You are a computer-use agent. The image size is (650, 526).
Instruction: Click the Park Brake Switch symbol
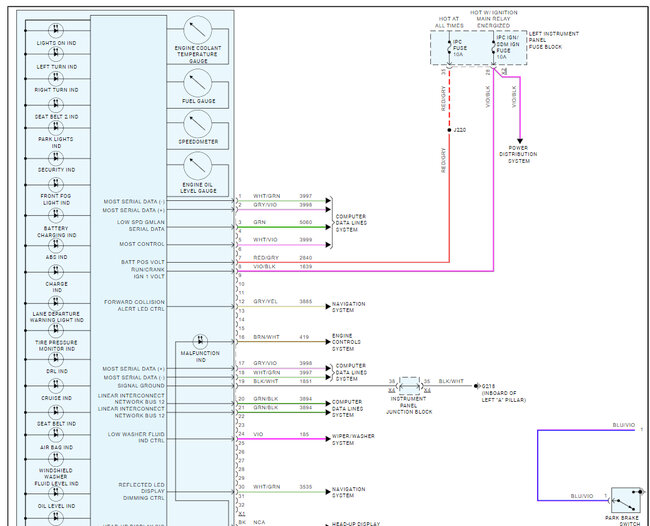[x=626, y=501]
